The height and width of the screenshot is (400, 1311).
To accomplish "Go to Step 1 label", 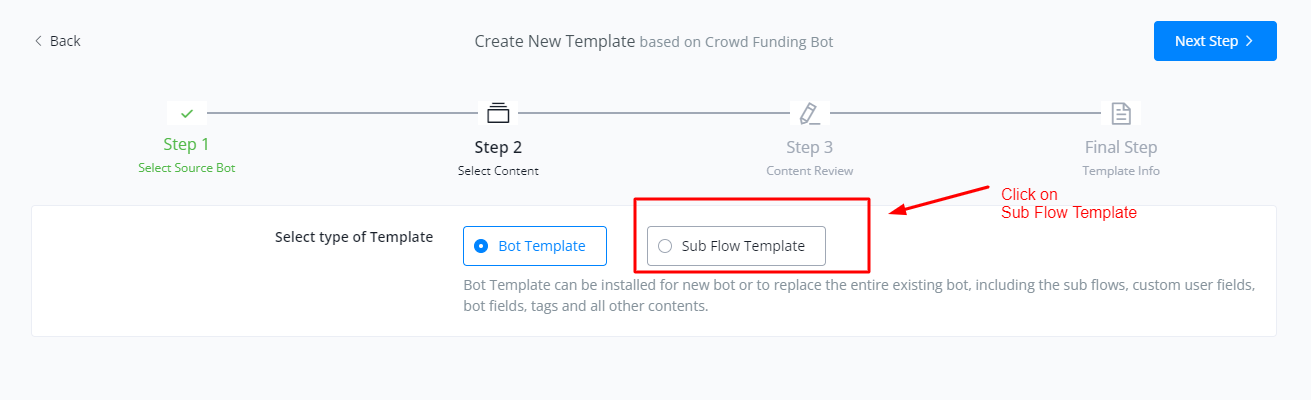I will click(x=187, y=145).
